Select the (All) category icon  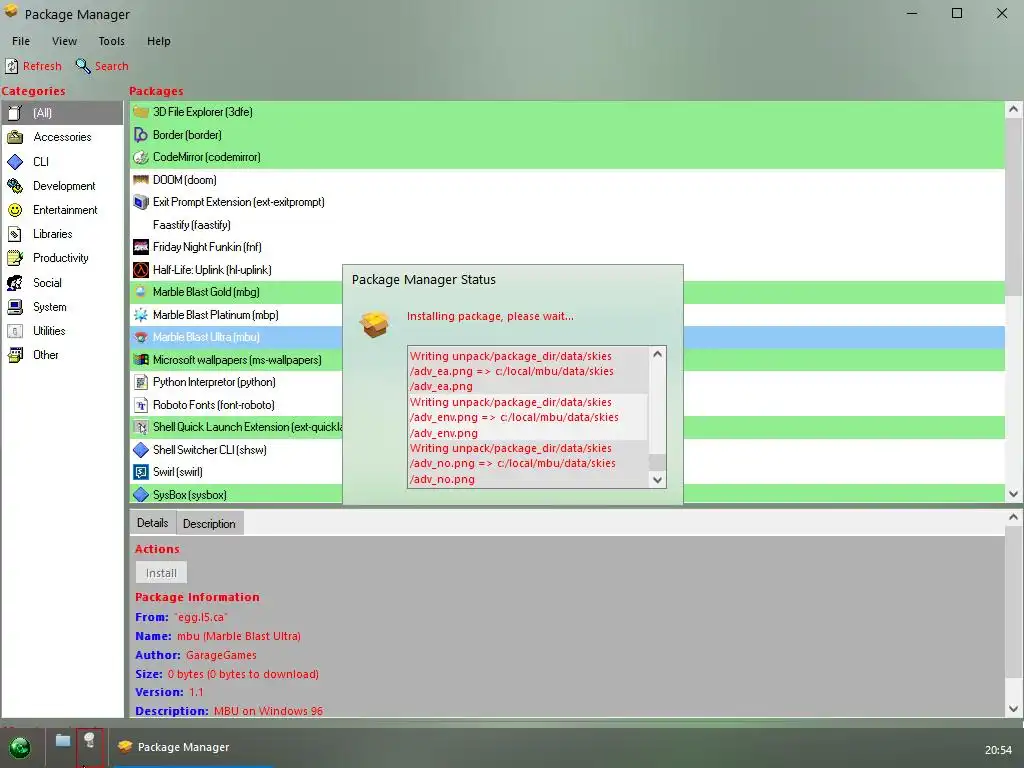[15, 113]
